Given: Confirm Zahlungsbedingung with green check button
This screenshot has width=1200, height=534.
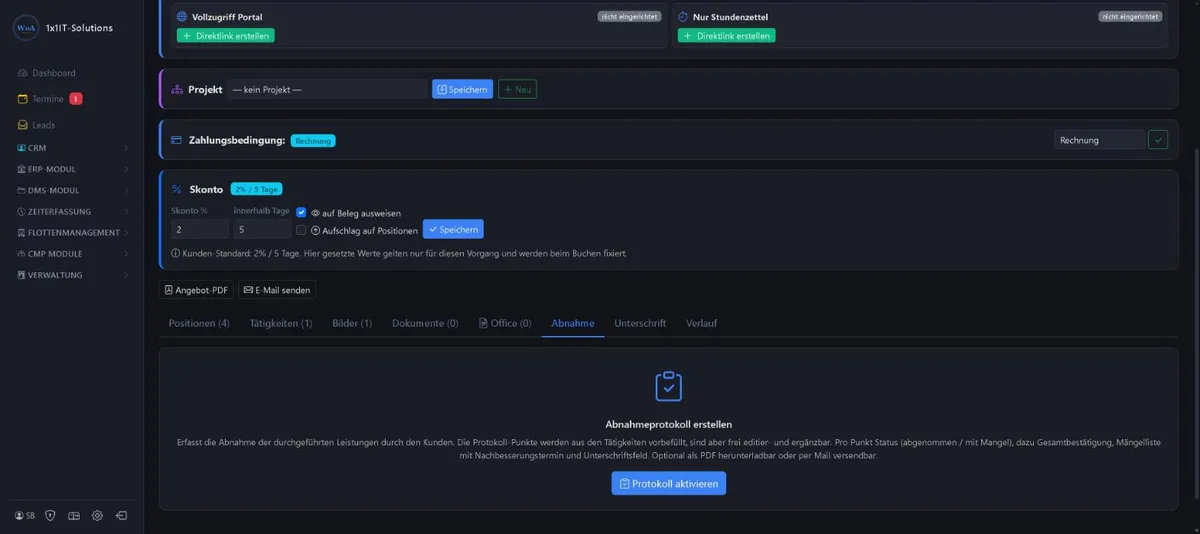Looking at the screenshot, I should click(x=1158, y=140).
